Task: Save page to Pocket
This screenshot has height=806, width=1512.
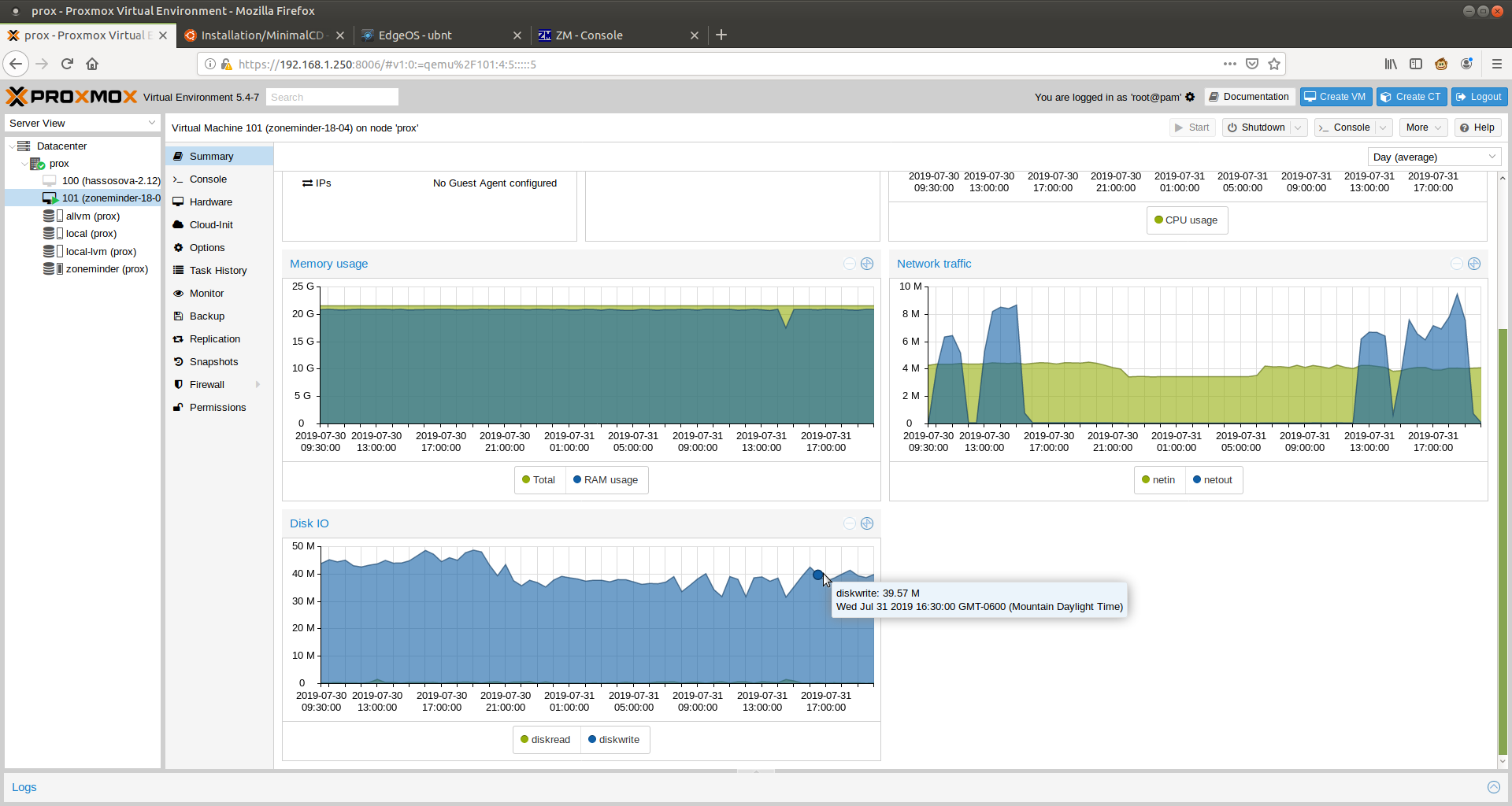Action: coord(1252,64)
